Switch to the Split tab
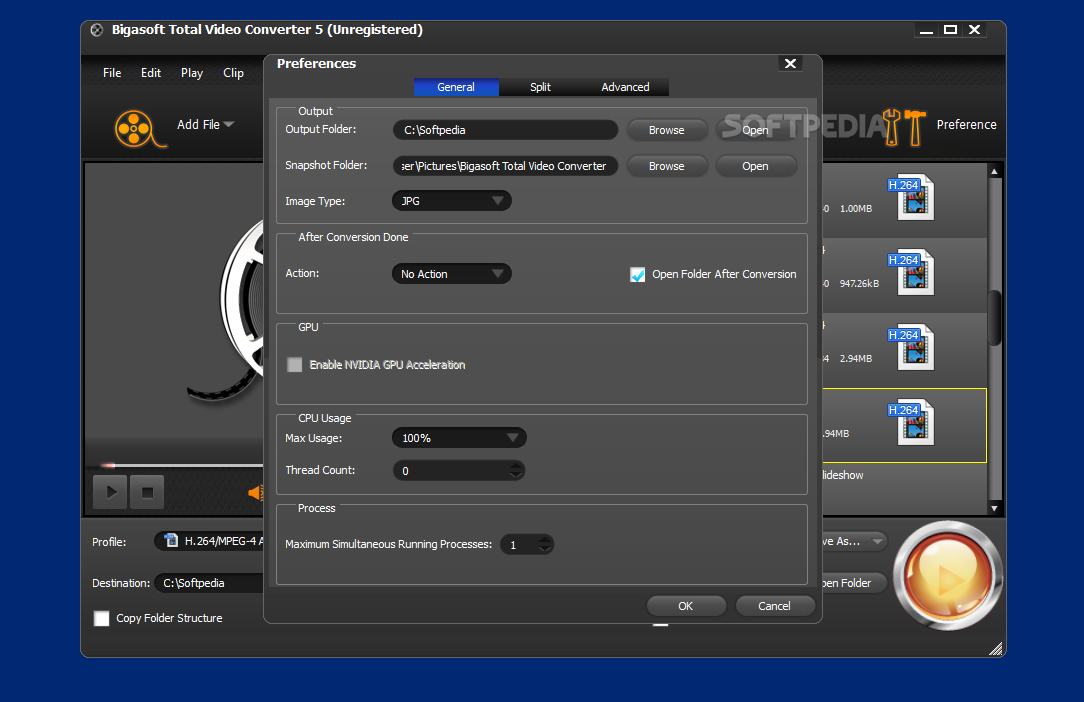The image size is (1084, 702). pyautogui.click(x=540, y=87)
